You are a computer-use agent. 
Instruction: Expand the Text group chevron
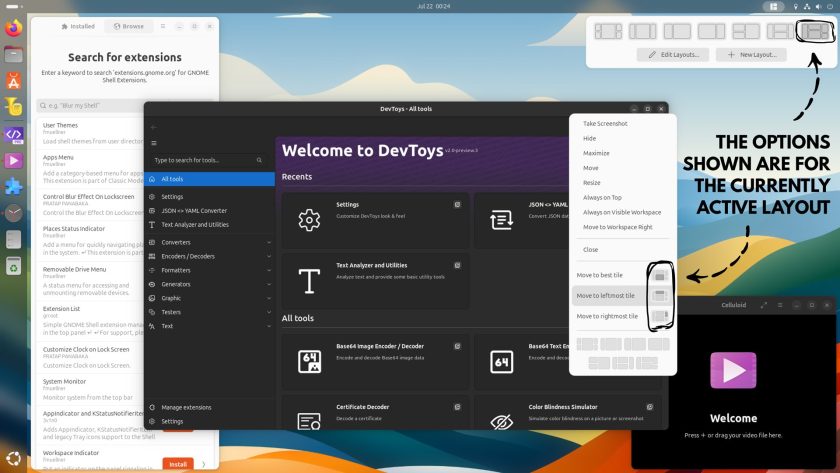(x=269, y=326)
